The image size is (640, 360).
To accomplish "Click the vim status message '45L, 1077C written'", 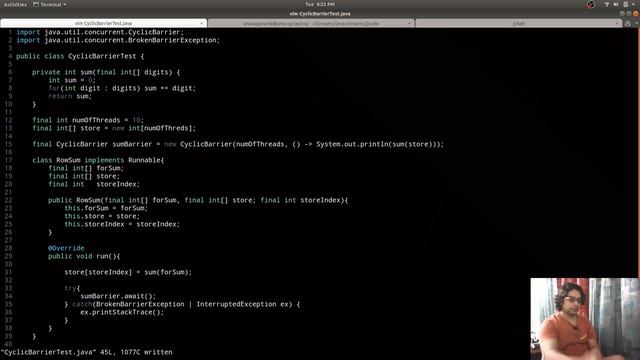I will (136, 352).
